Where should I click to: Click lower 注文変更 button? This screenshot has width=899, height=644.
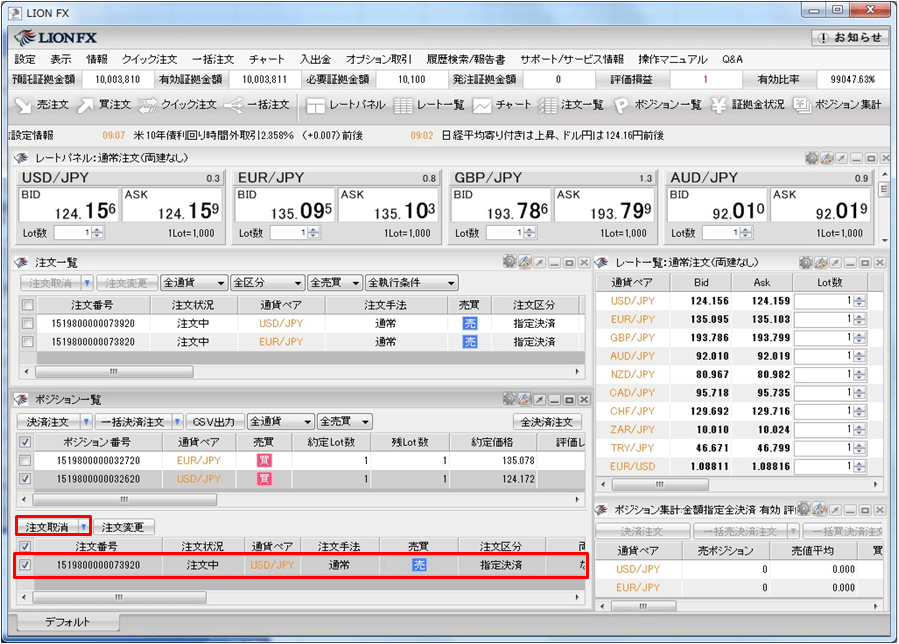123,526
